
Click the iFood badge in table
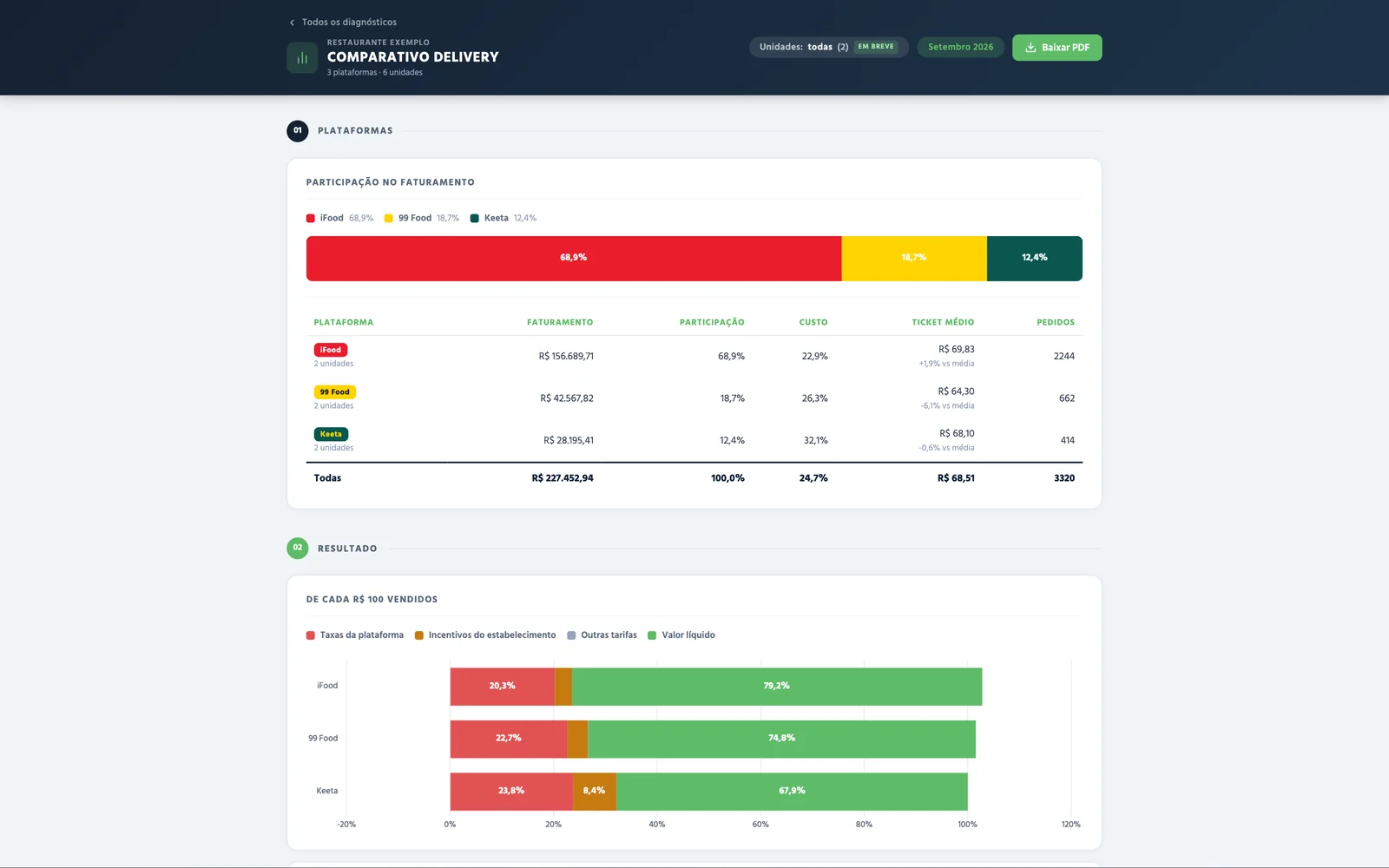[331, 350]
